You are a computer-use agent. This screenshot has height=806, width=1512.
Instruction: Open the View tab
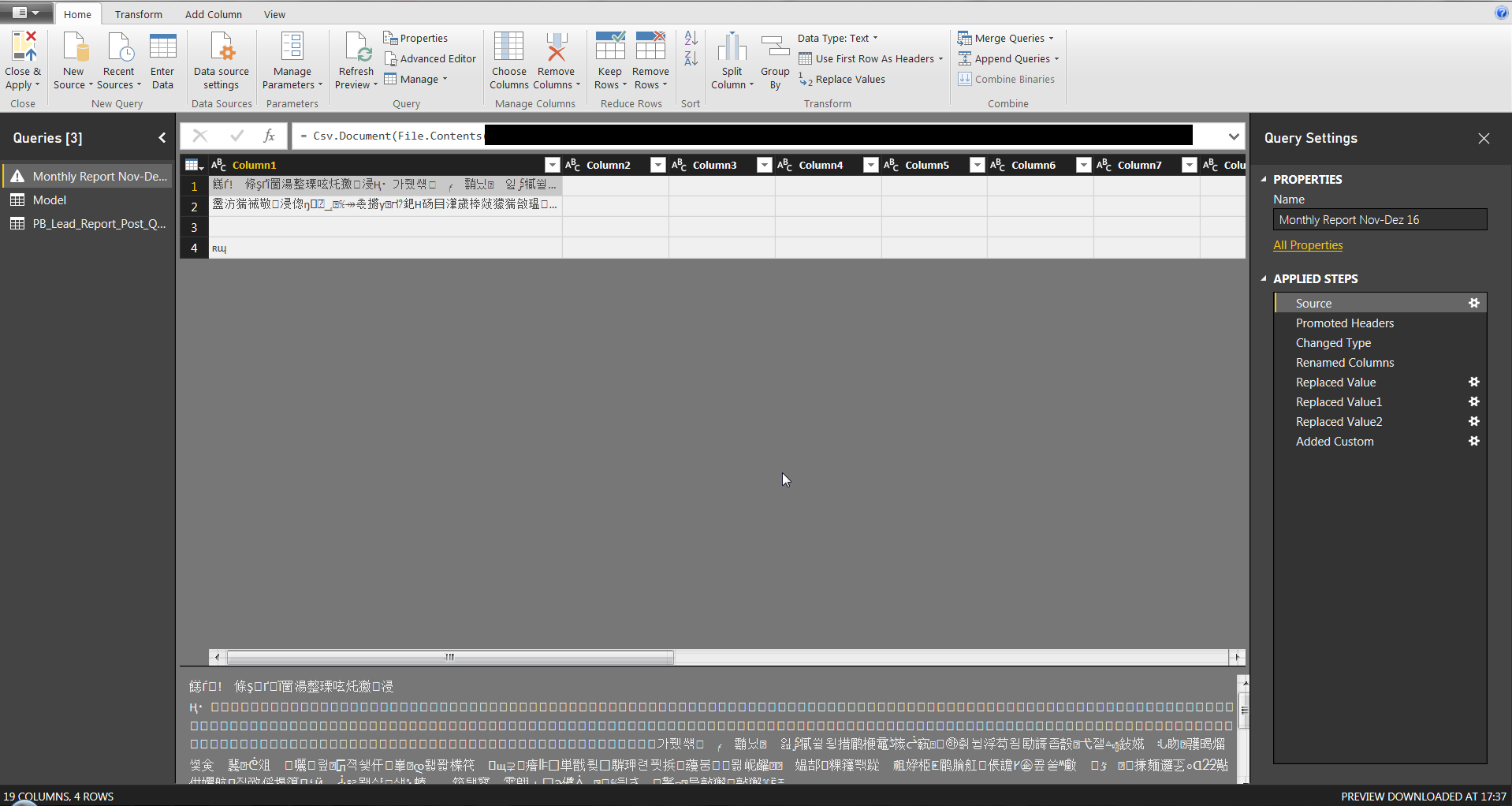click(x=274, y=14)
